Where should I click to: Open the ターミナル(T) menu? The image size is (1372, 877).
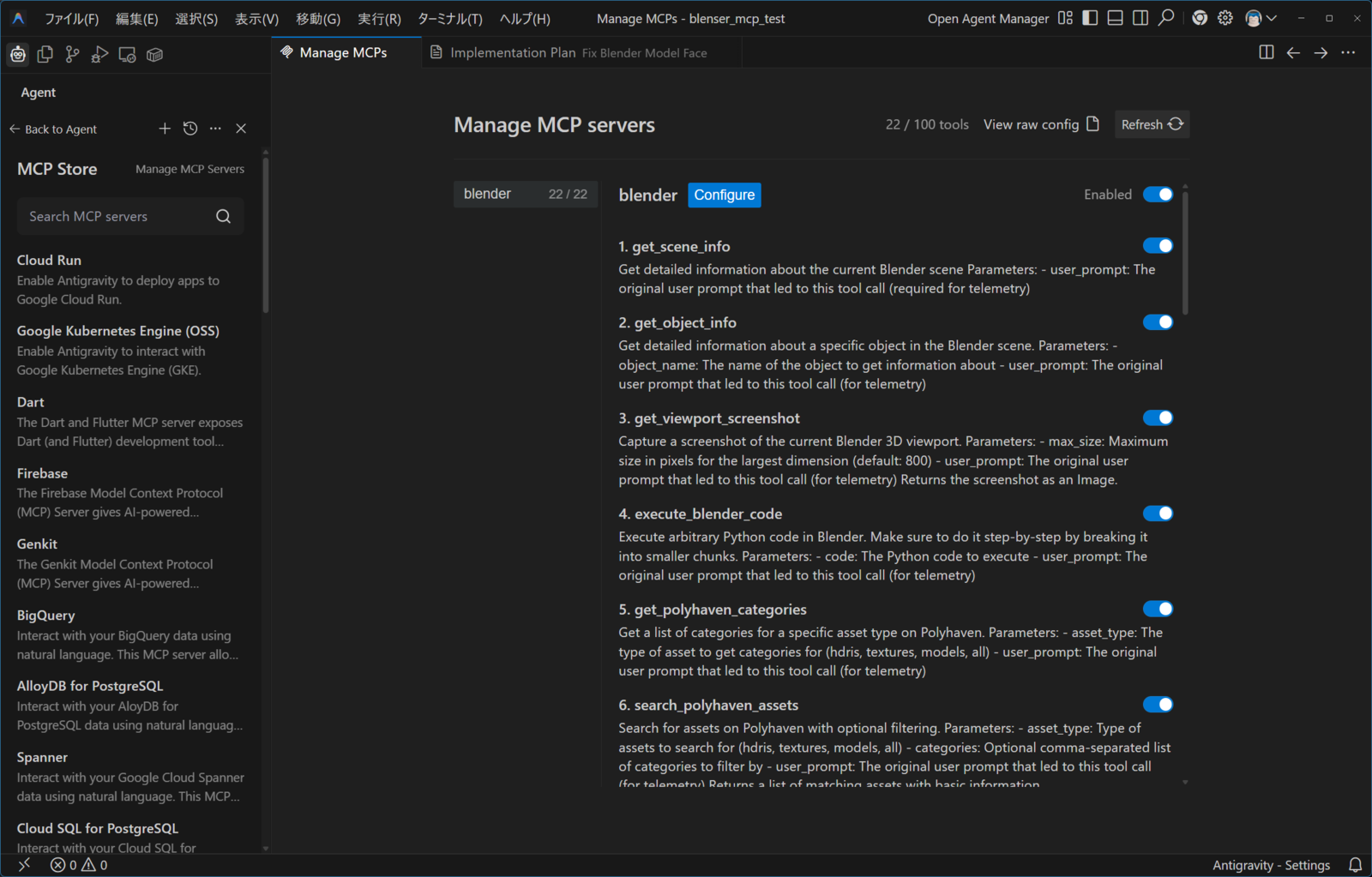(450, 18)
